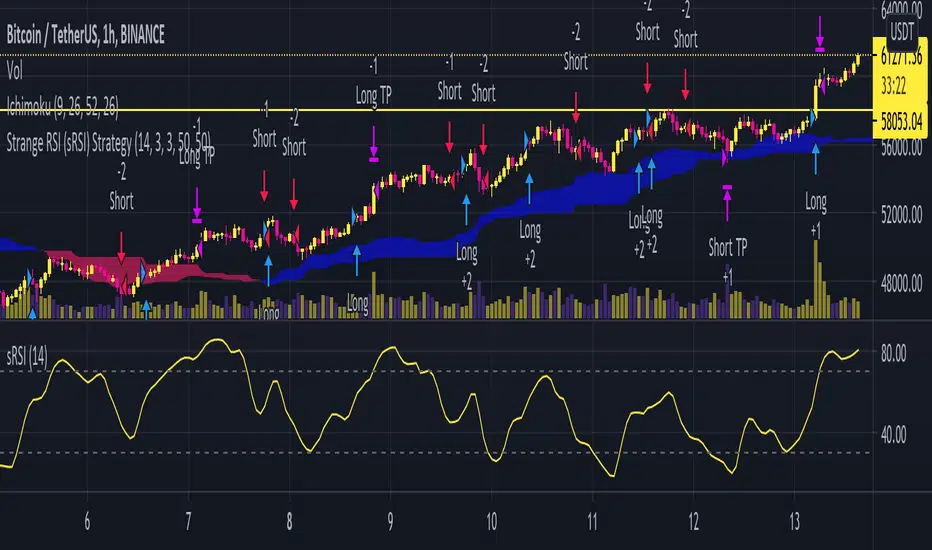Click the magenta arrow marker above latest candle
This screenshot has width=932, height=550.
pos(820,34)
